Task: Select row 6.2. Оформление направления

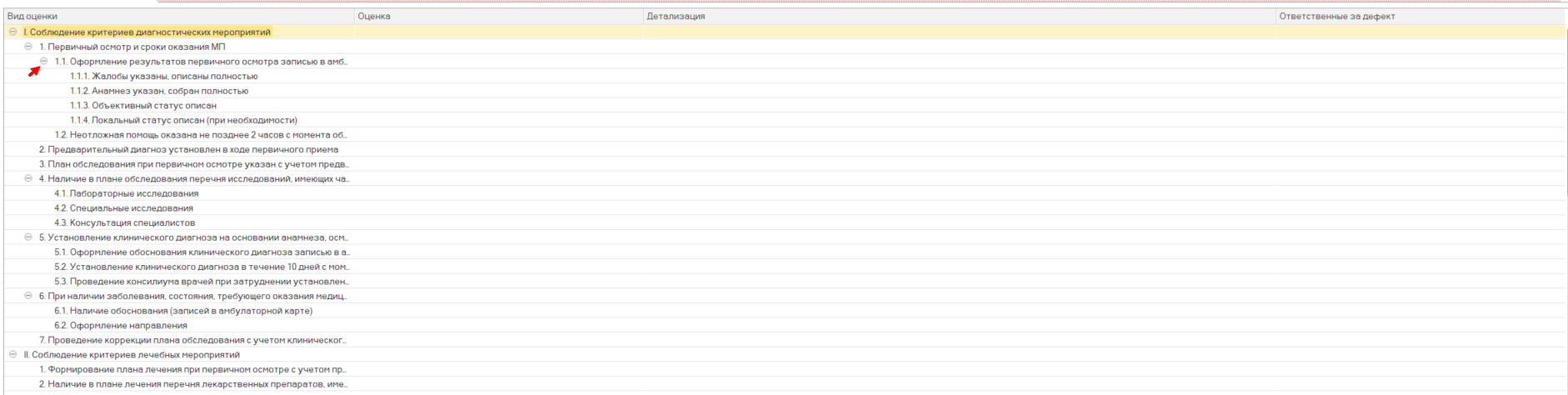Action: (x=120, y=326)
